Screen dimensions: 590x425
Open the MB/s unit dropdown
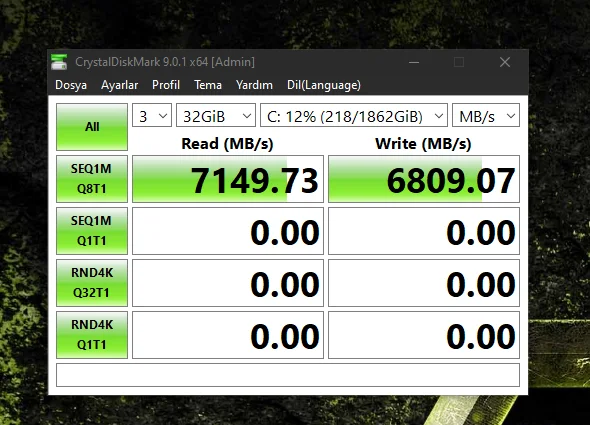pos(486,115)
